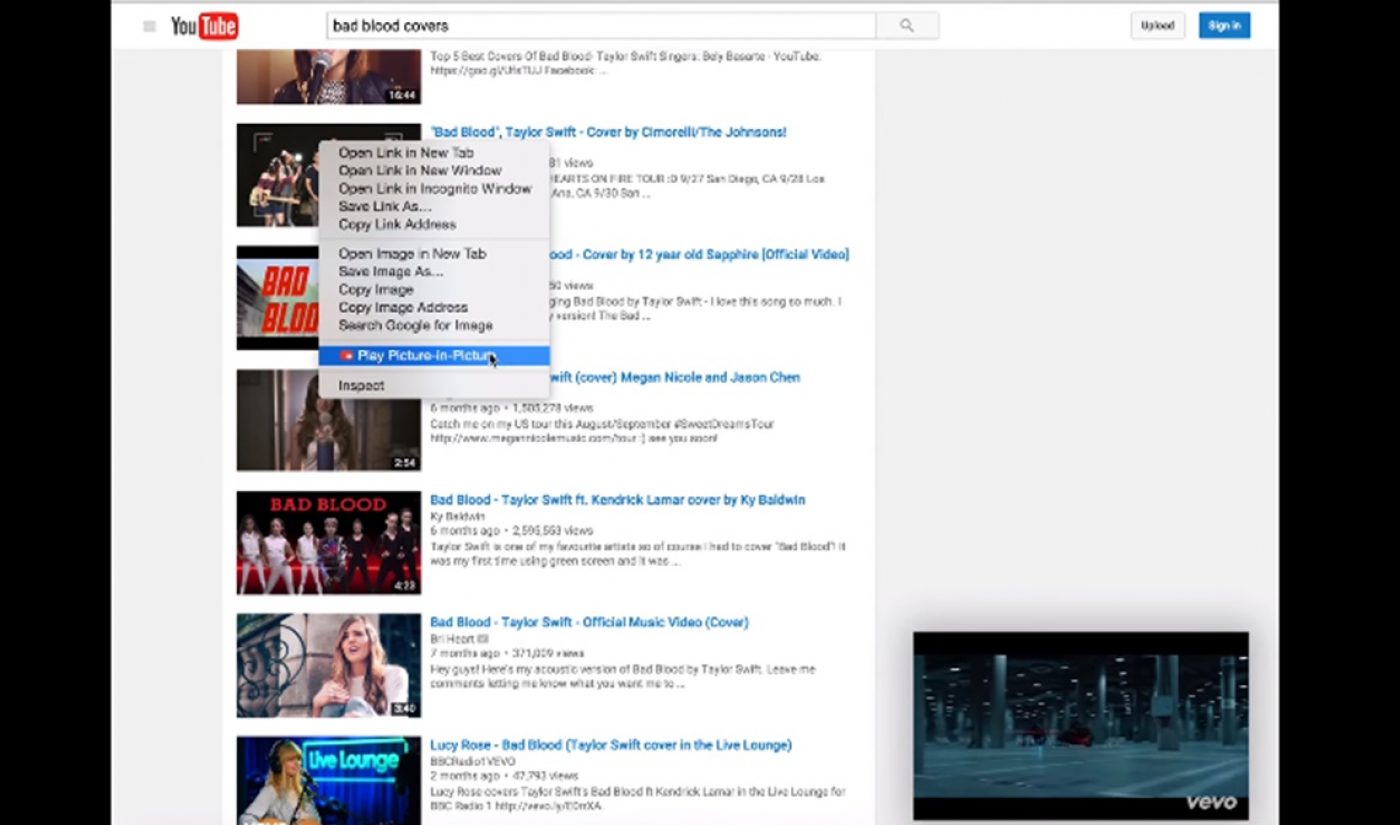Select "Play Picture-in-Picture" from the context menu

pos(420,355)
